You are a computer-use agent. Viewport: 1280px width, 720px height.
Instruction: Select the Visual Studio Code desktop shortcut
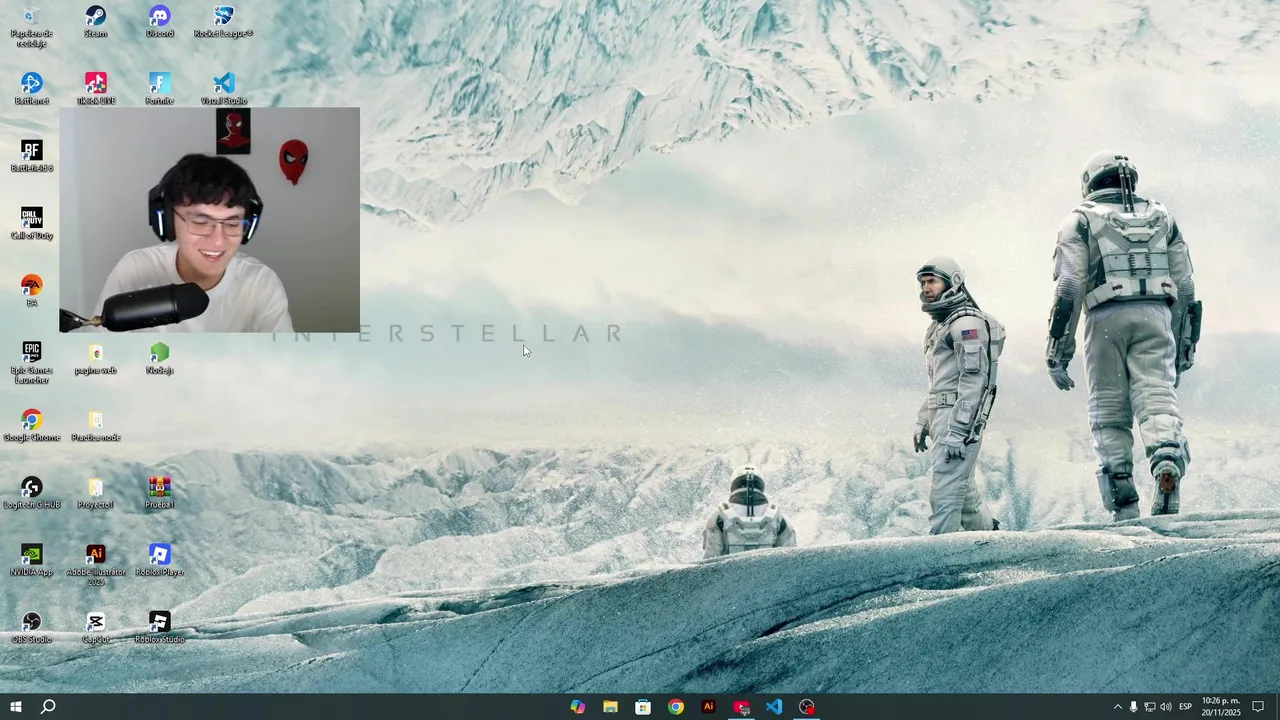point(224,89)
